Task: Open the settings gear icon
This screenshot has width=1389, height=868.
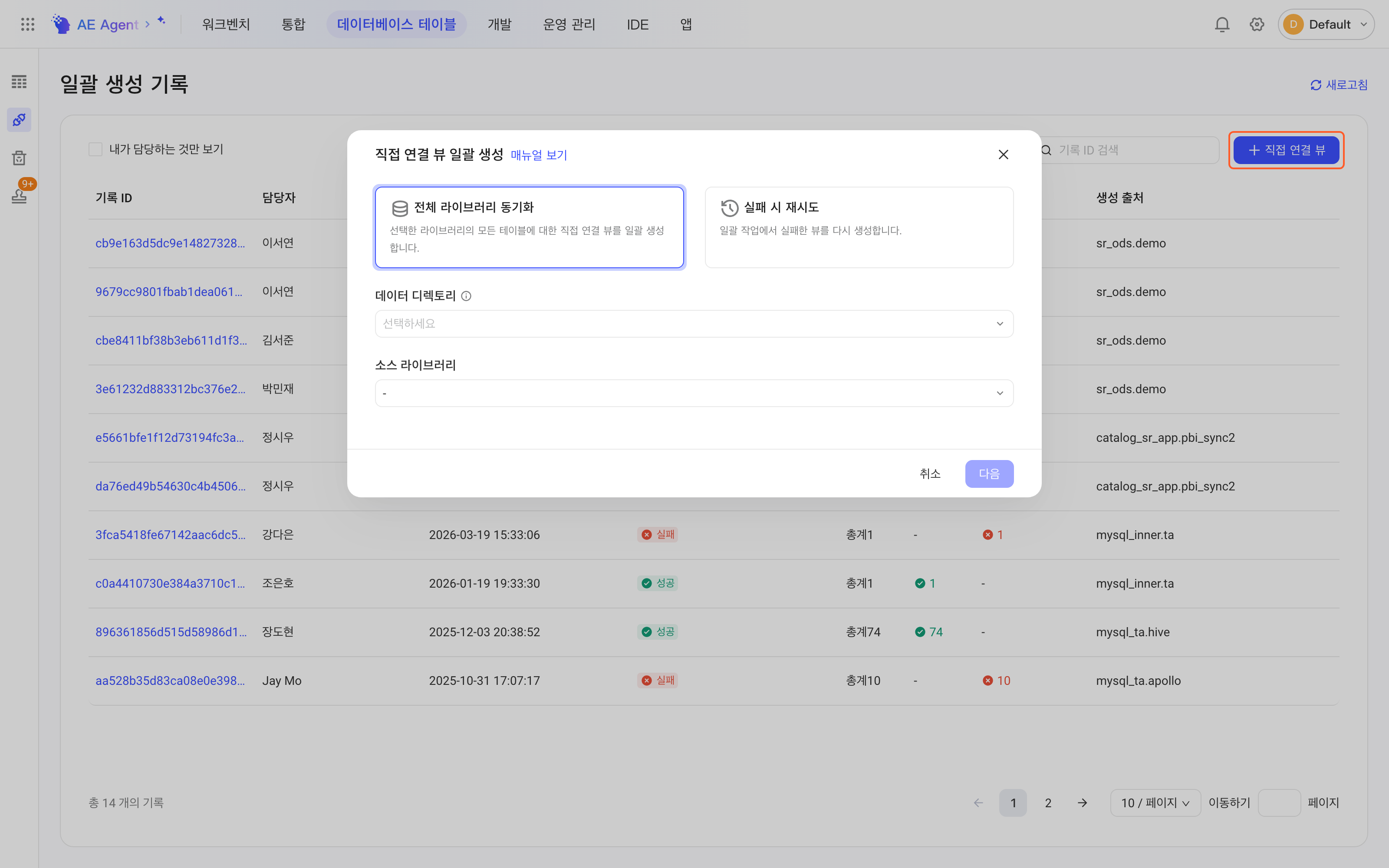Action: (1257, 24)
